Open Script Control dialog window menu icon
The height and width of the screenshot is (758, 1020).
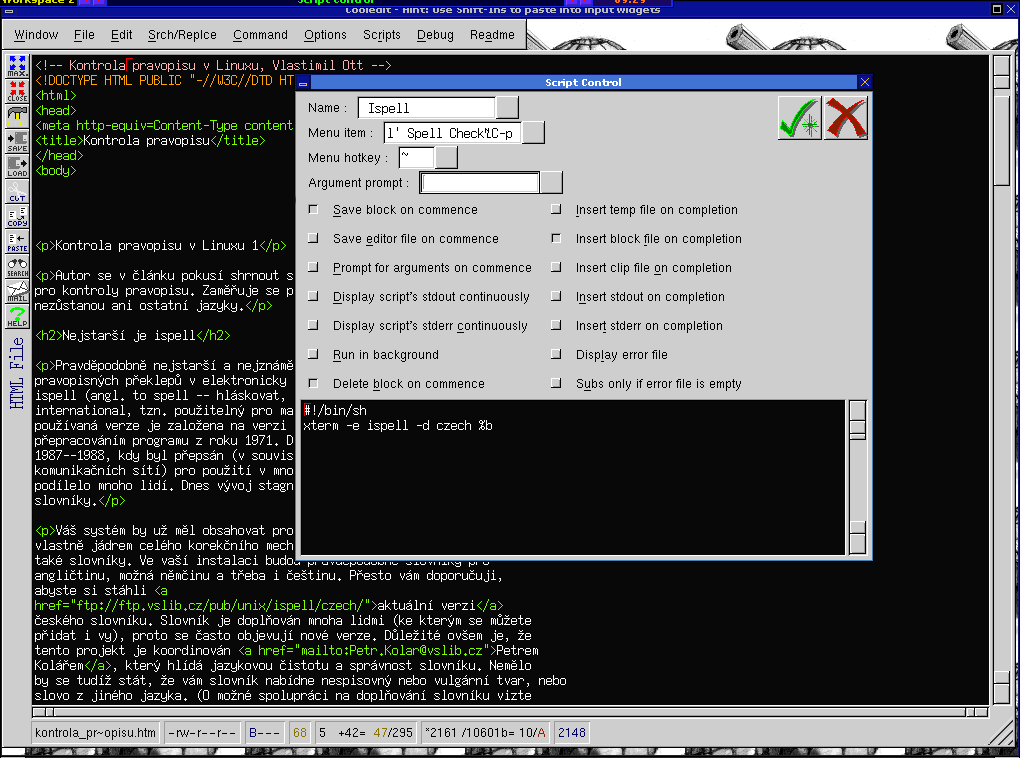(302, 83)
